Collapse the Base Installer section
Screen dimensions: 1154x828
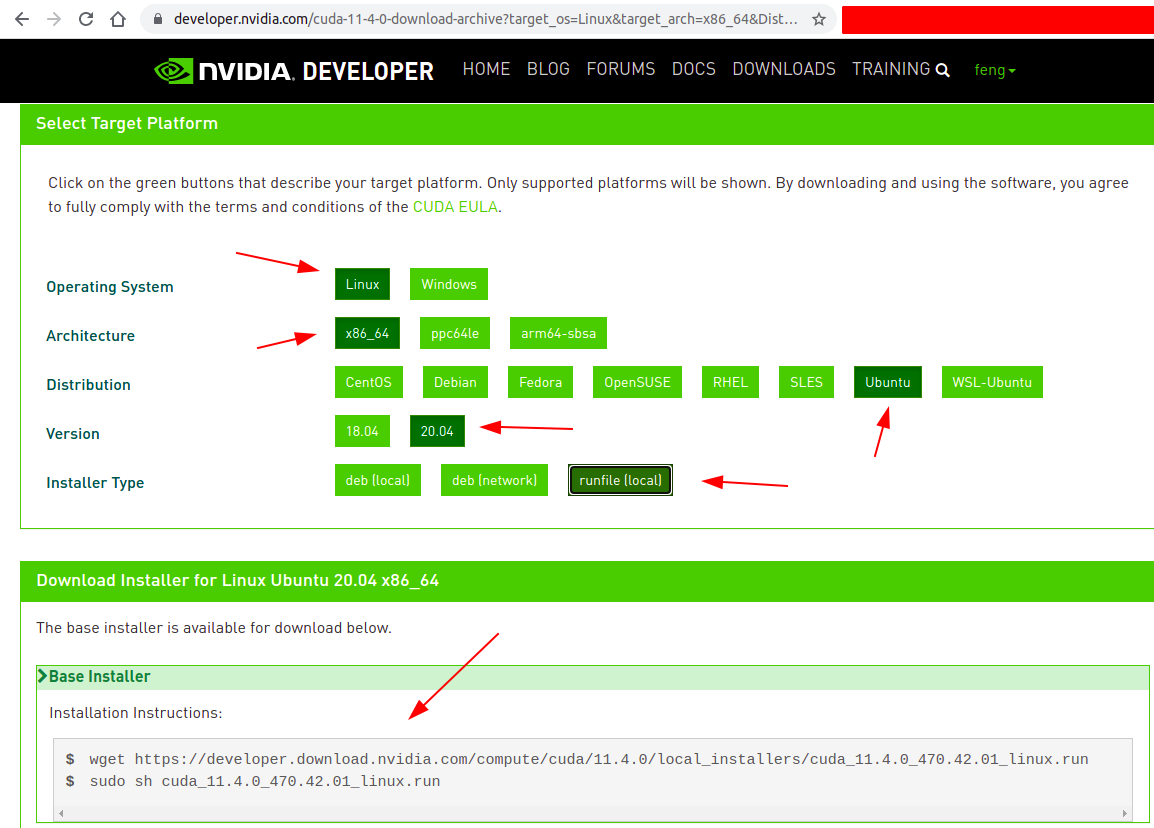point(592,677)
